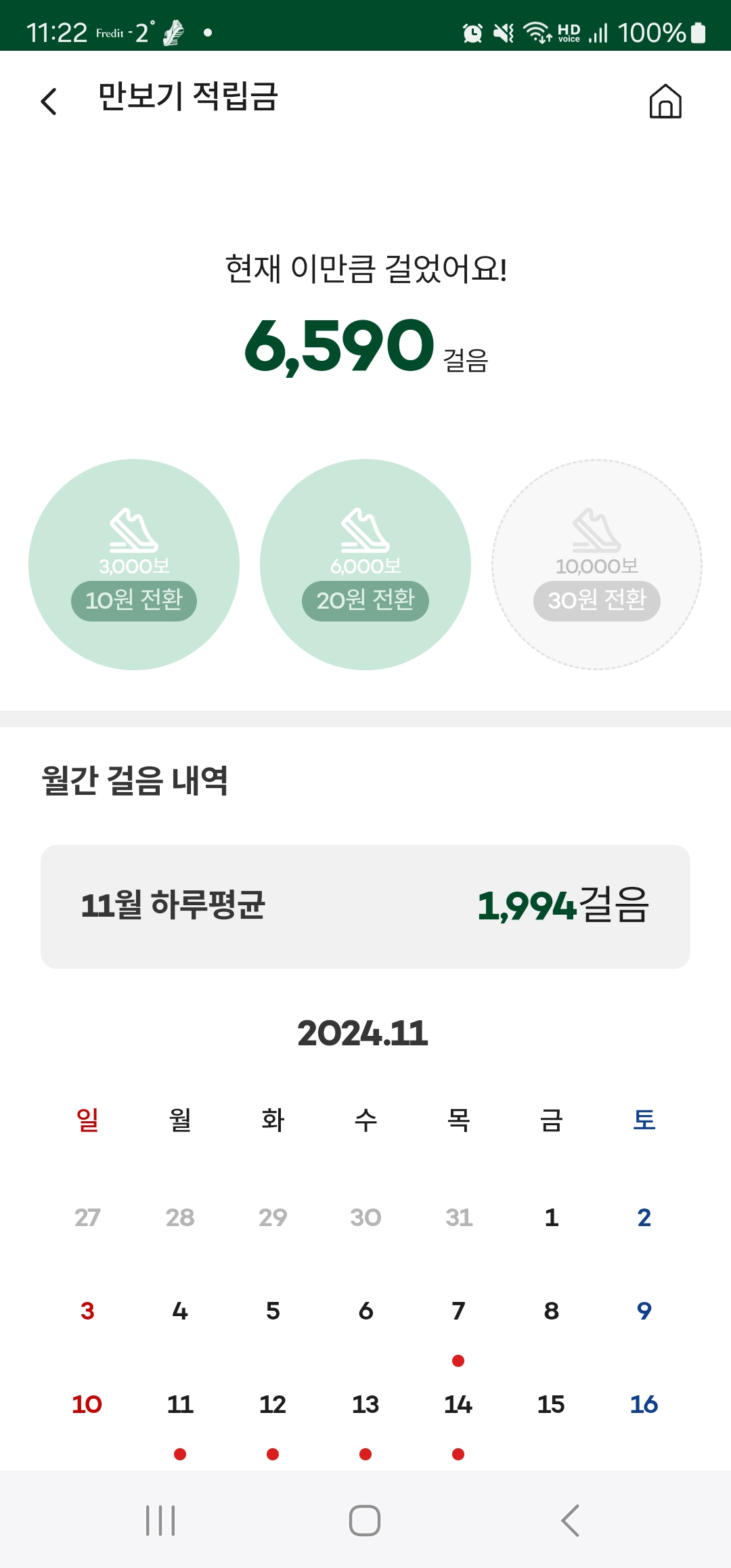731x1568 pixels.
Task: Tap greyed sneaker icon for 10,000보
Action: pos(596,529)
